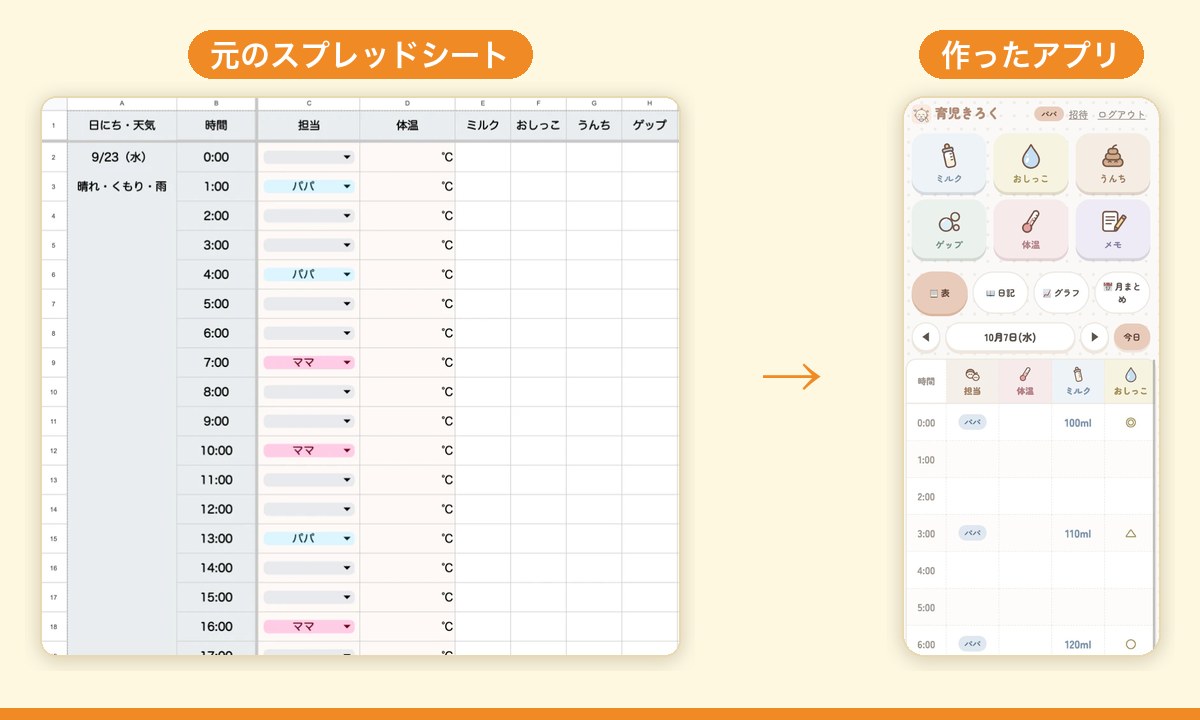This screenshot has width=1200, height=720.
Task: Open the パパ dropdown in the spreadsheet's 1:00 row
Action: 308,186
